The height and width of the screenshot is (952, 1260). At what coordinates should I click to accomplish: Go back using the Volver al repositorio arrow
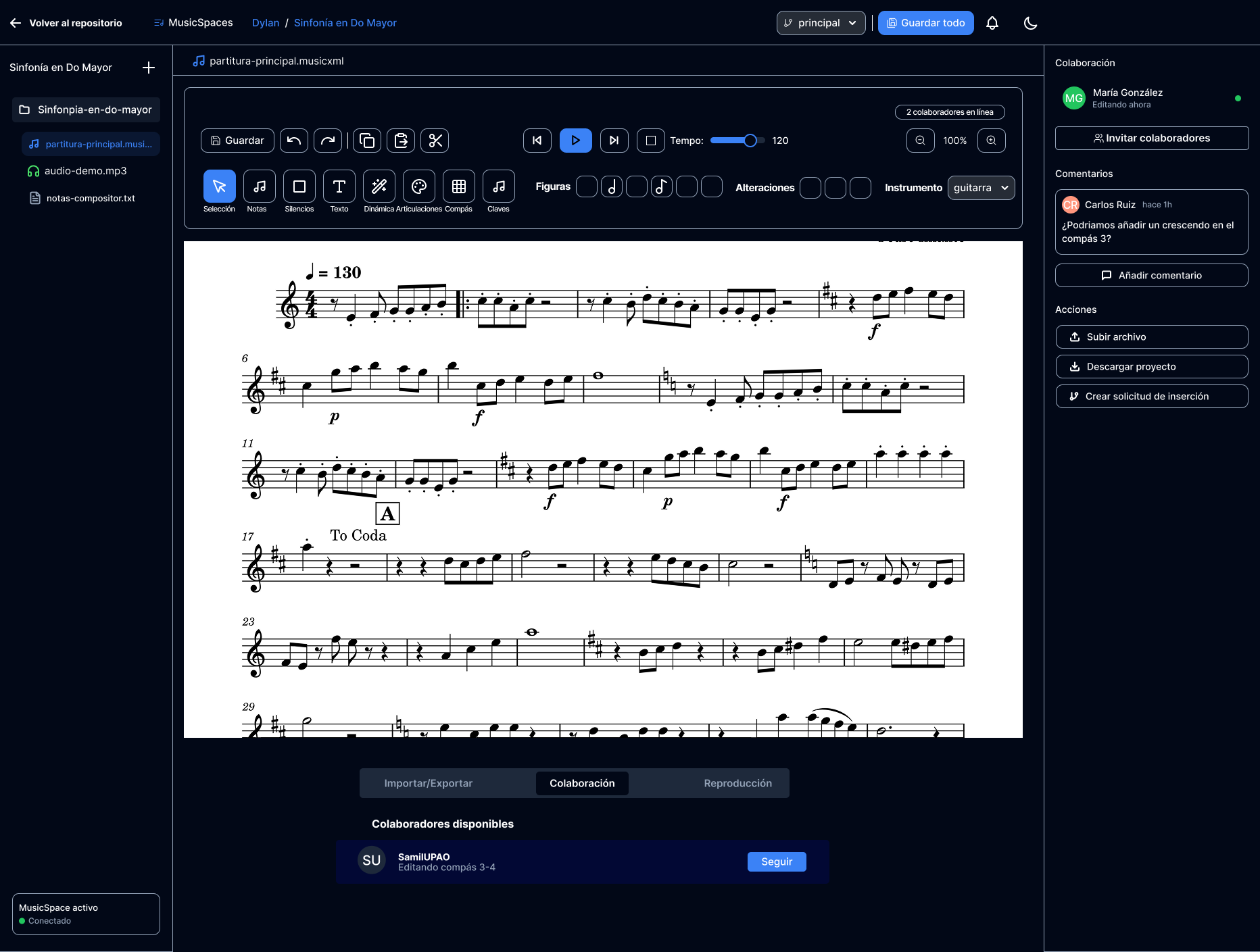click(x=16, y=23)
